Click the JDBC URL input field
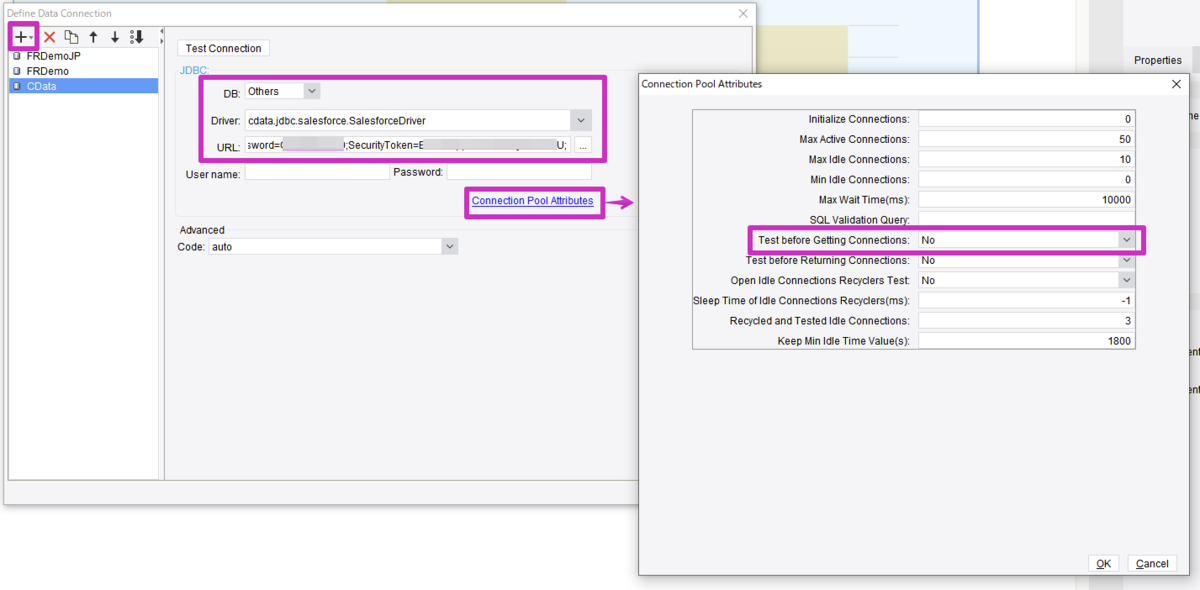Viewport: 1200px width, 590px height. coord(407,145)
